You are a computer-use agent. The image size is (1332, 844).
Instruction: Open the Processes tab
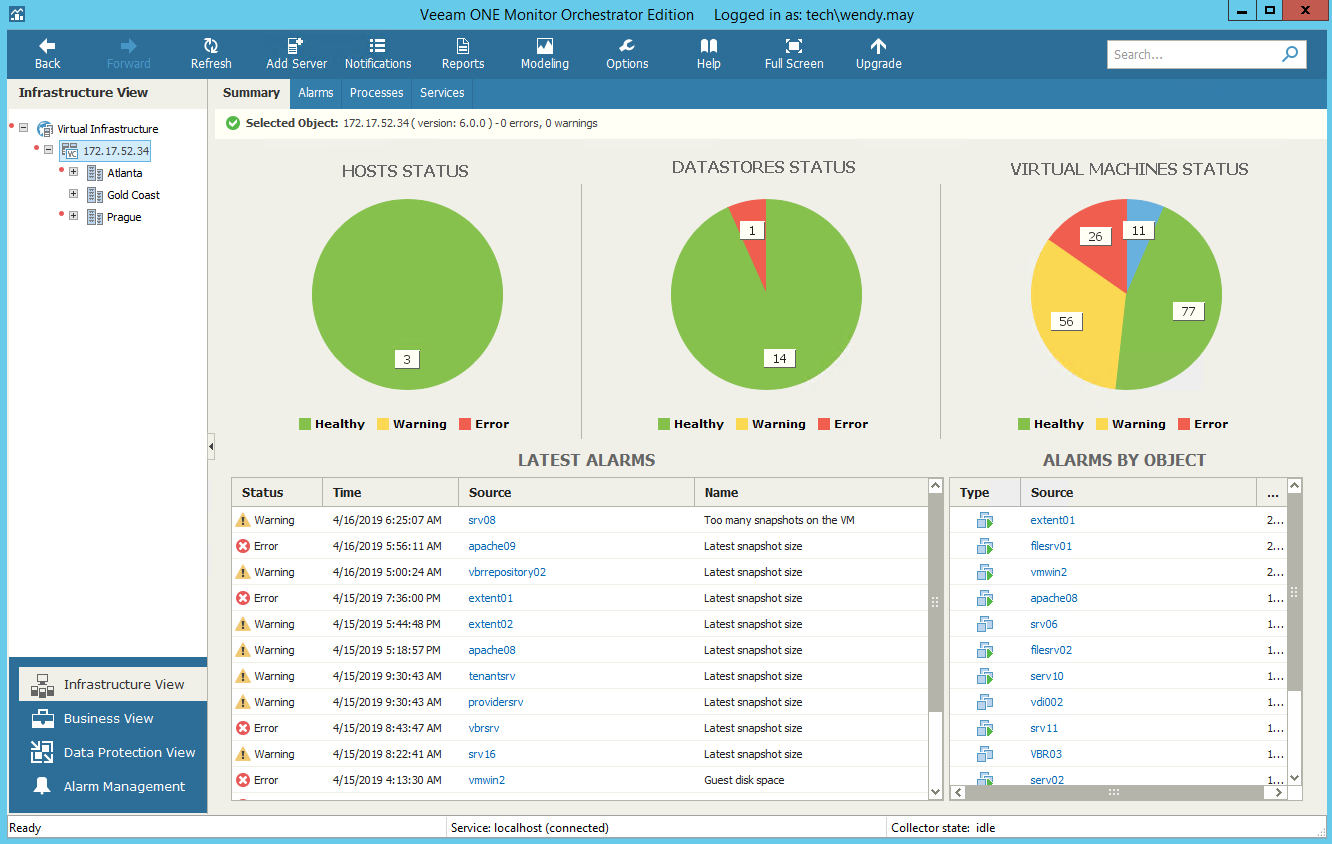tap(376, 93)
